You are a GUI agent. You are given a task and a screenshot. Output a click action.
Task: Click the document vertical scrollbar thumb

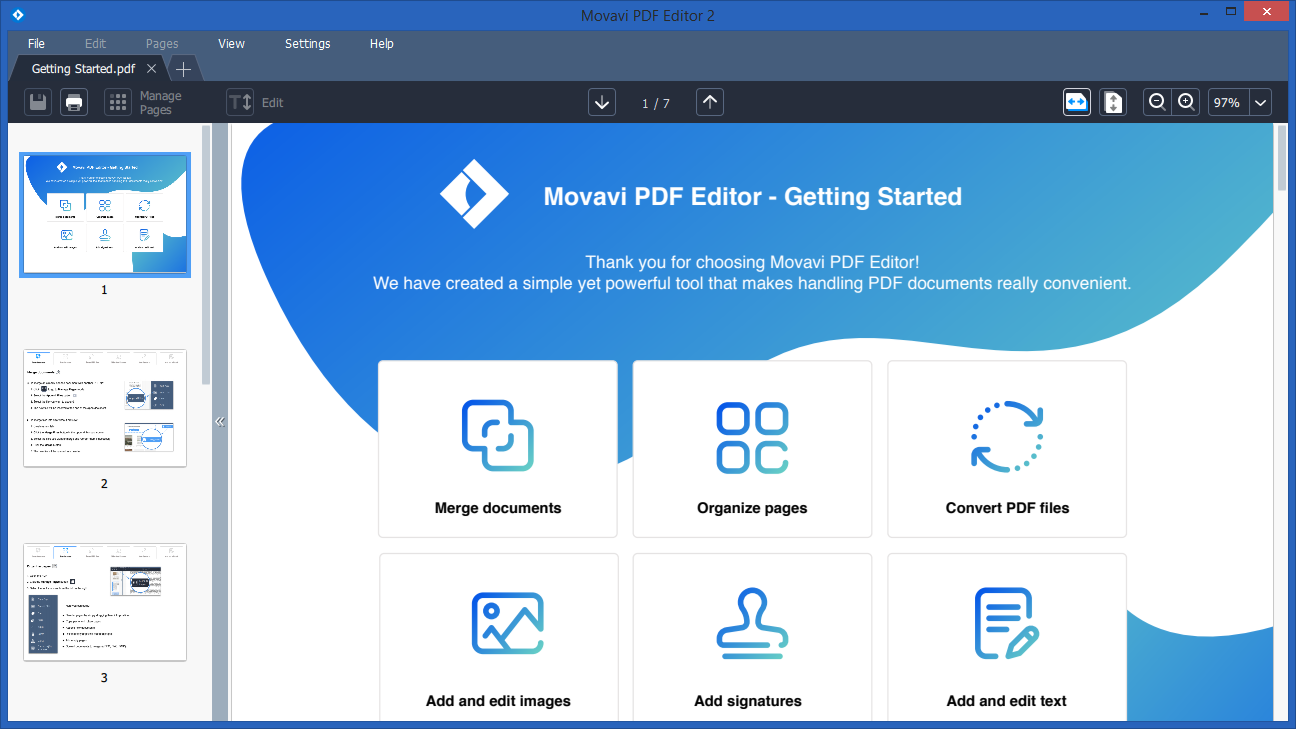coord(1281,158)
